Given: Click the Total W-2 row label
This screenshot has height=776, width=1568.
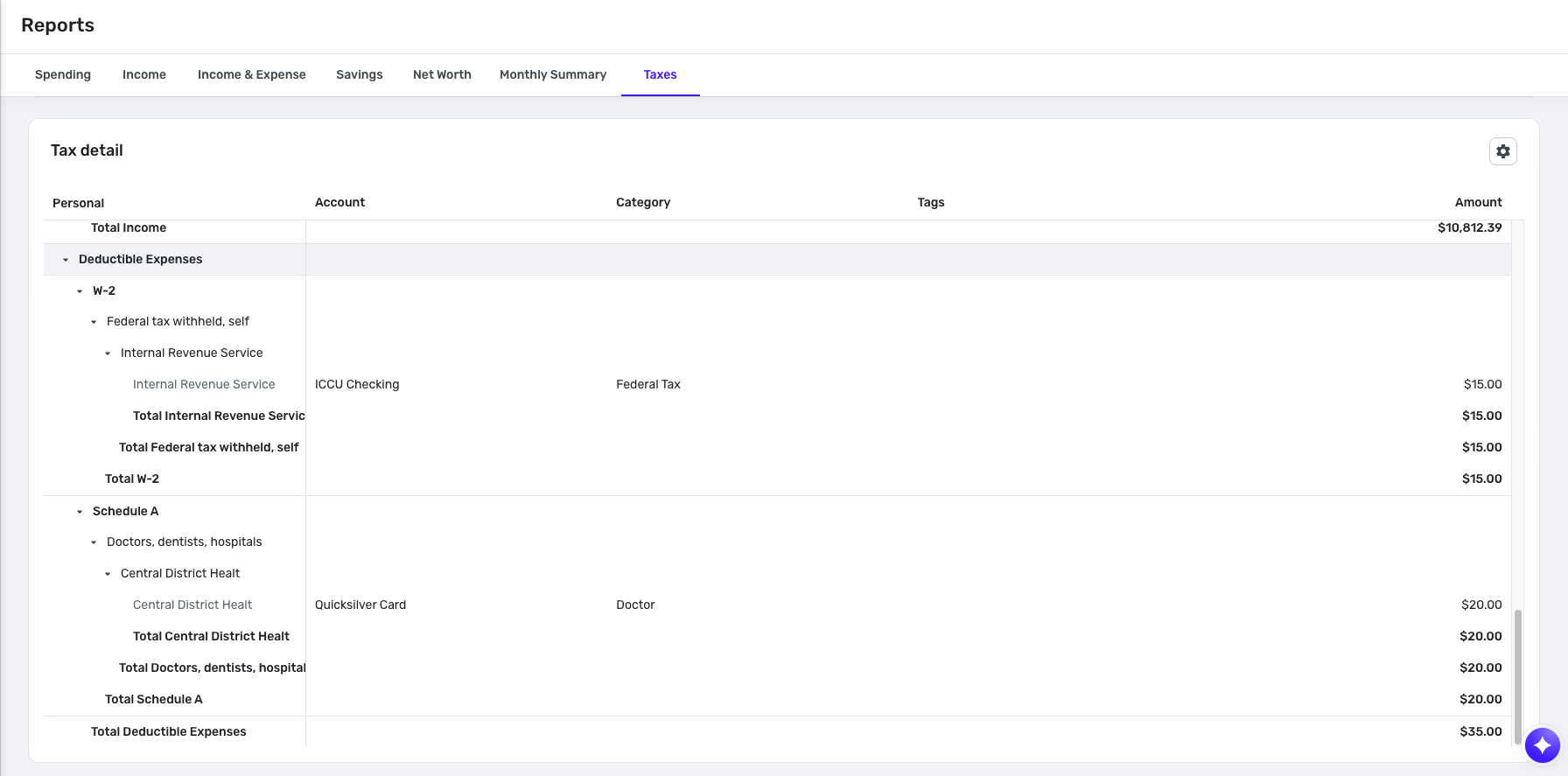Looking at the screenshot, I should click(x=132, y=479).
